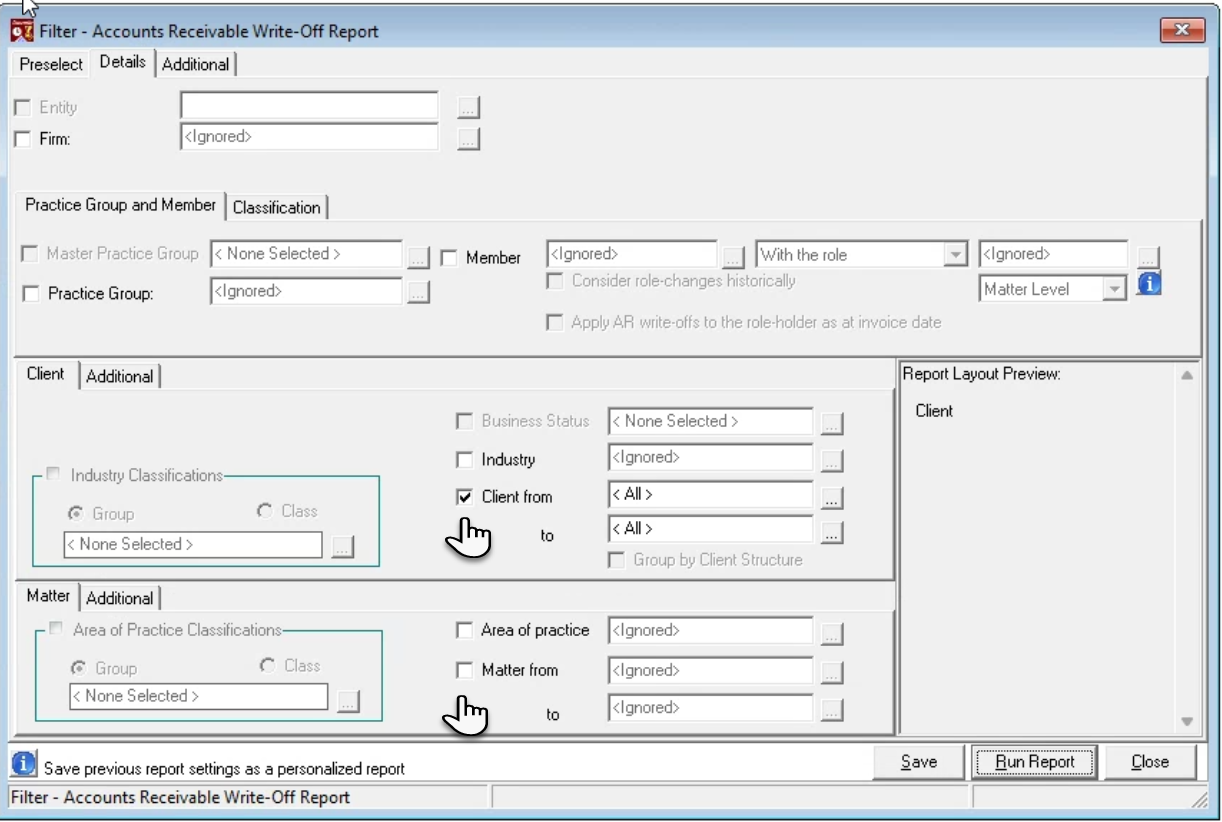Screen dimensions: 1222x822
Task: Expand the Matter Level dropdown
Action: click(x=1115, y=289)
